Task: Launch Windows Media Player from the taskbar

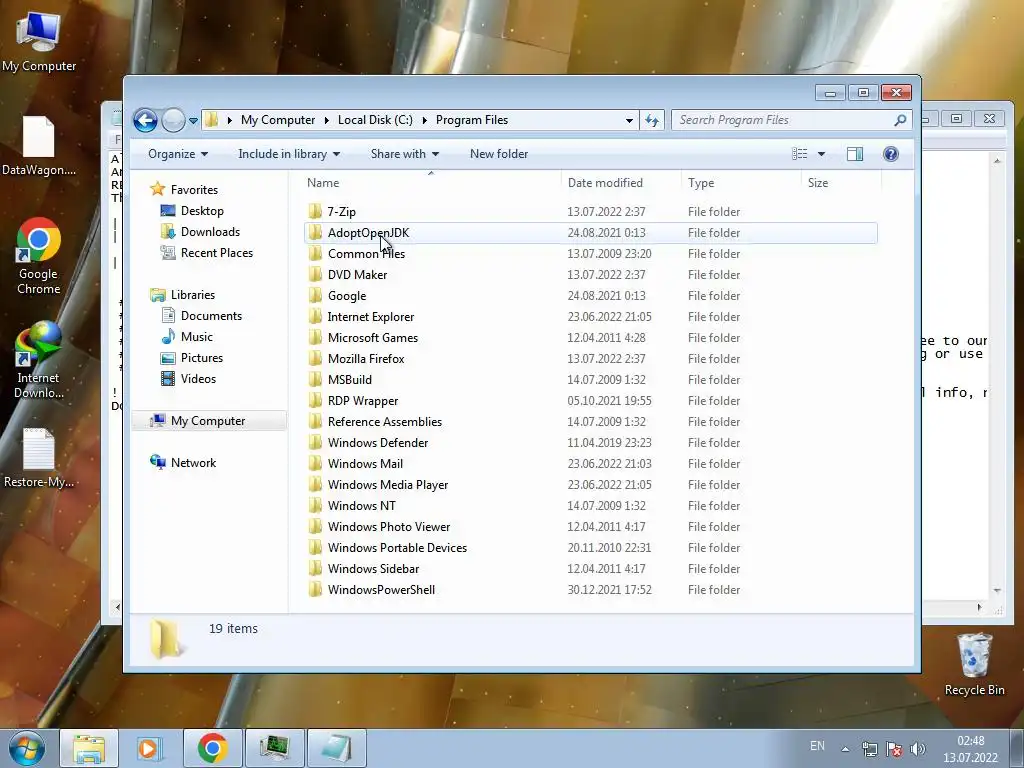Action: (149, 748)
